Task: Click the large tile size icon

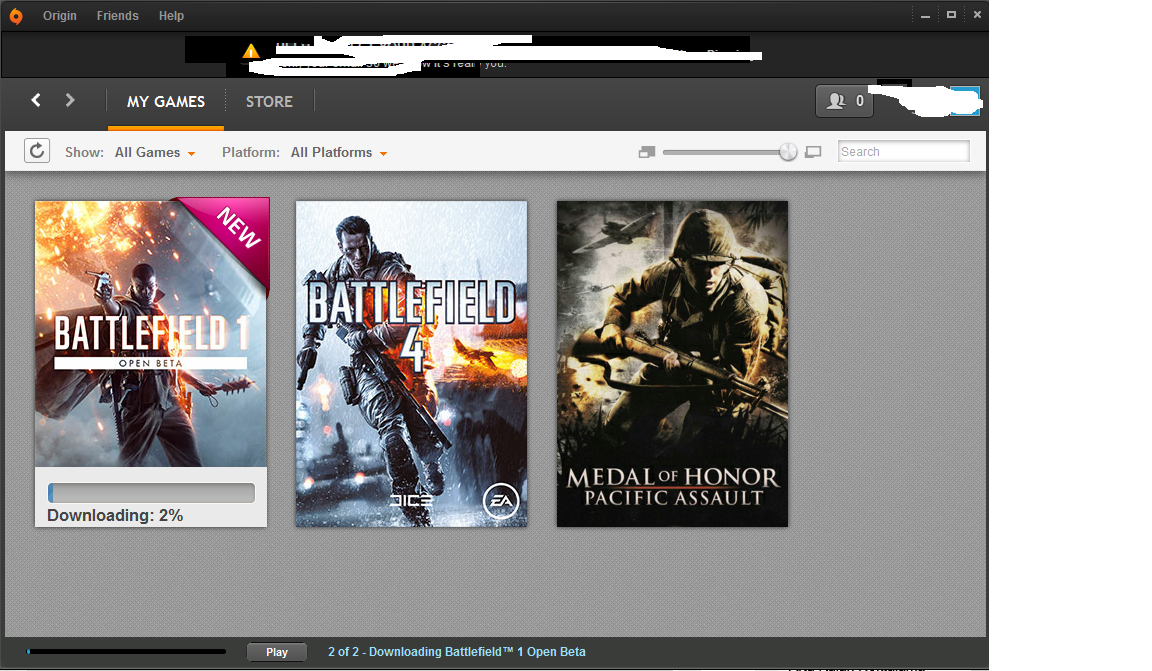Action: [x=813, y=152]
